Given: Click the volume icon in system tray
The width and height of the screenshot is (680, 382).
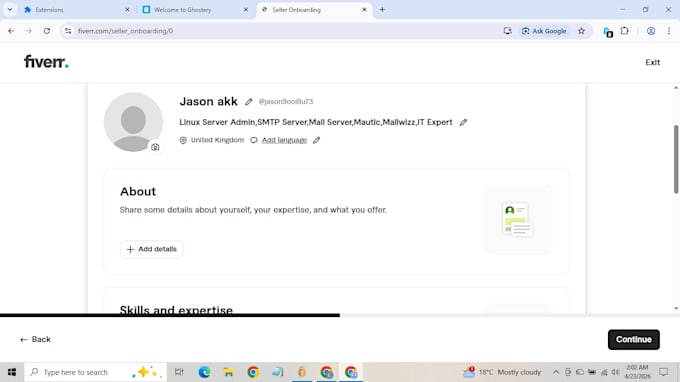Looking at the screenshot, I should pyautogui.click(x=615, y=372).
